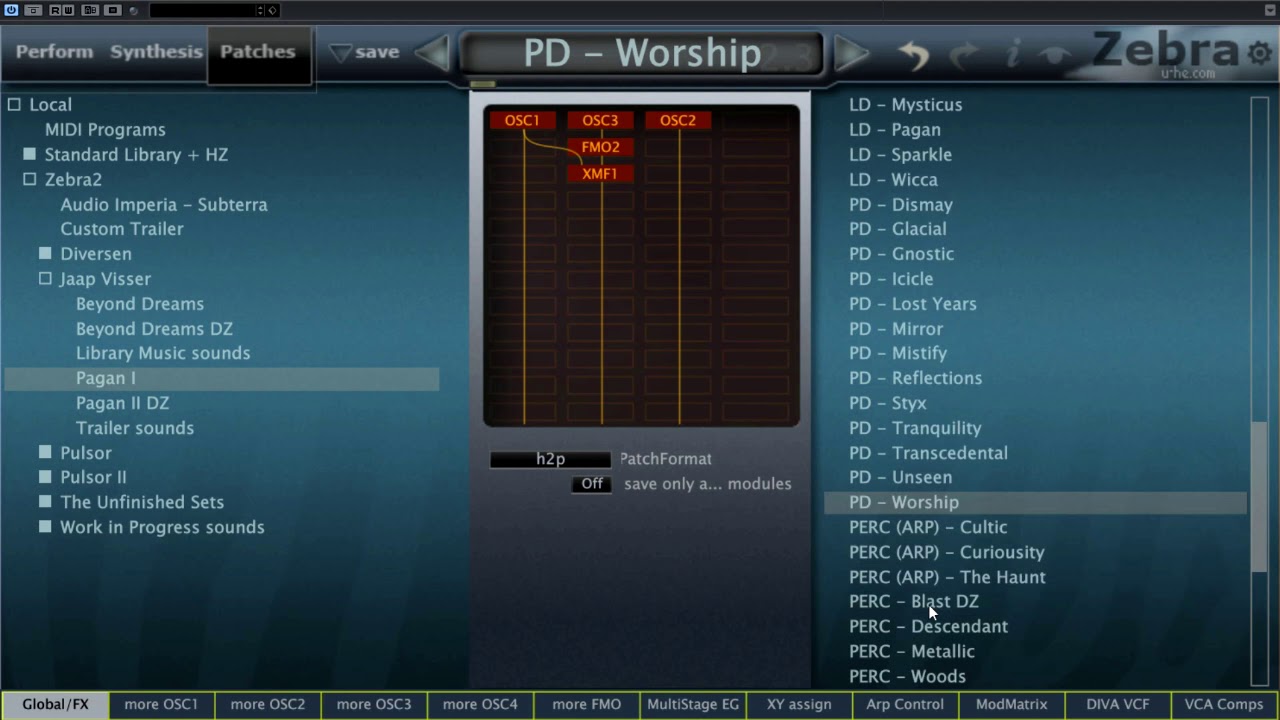Select the Pagan II DZ folder
The width and height of the screenshot is (1280, 720).
(x=122, y=403)
